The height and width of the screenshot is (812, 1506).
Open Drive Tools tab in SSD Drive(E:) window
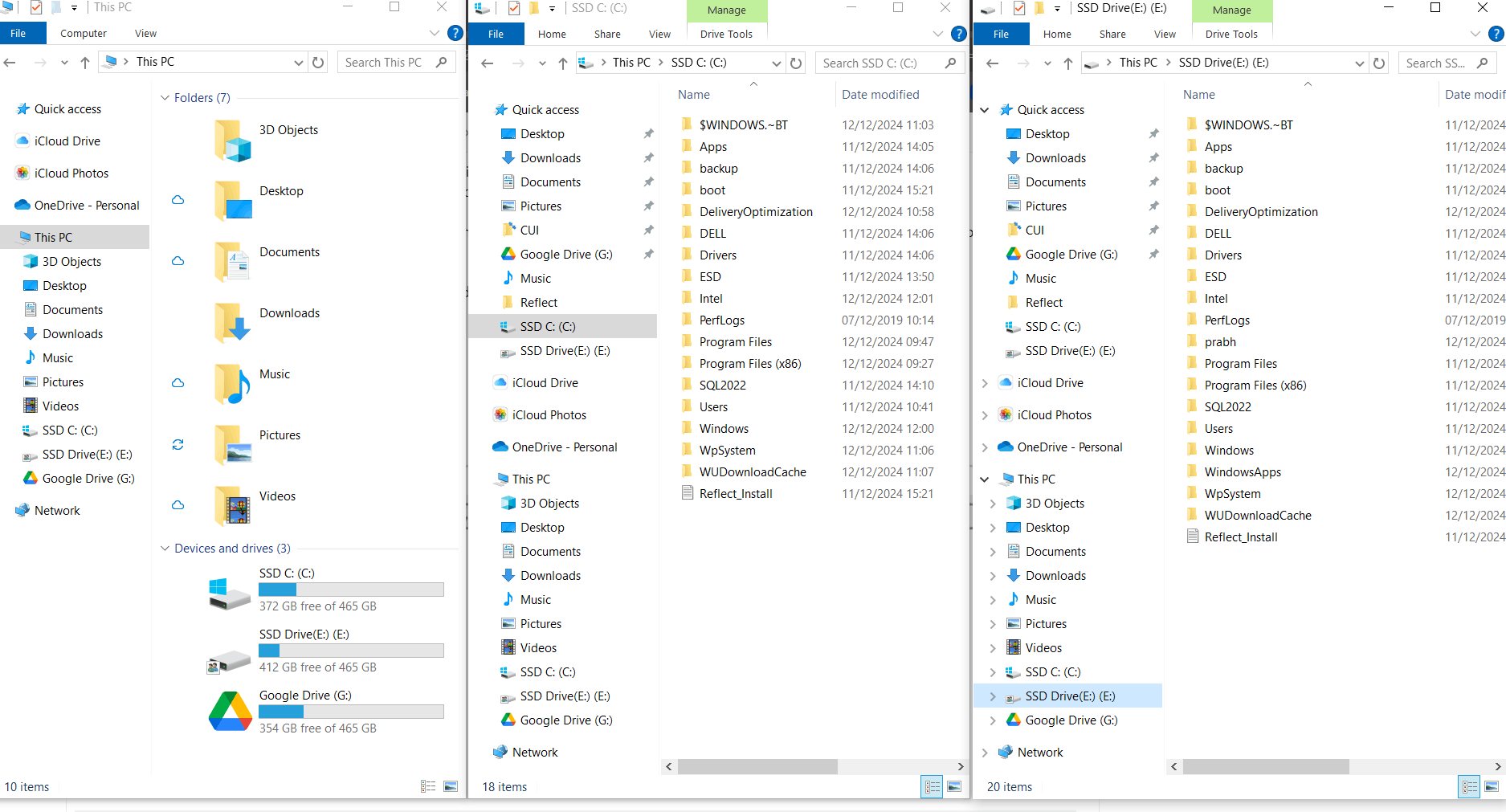pyautogui.click(x=1231, y=34)
